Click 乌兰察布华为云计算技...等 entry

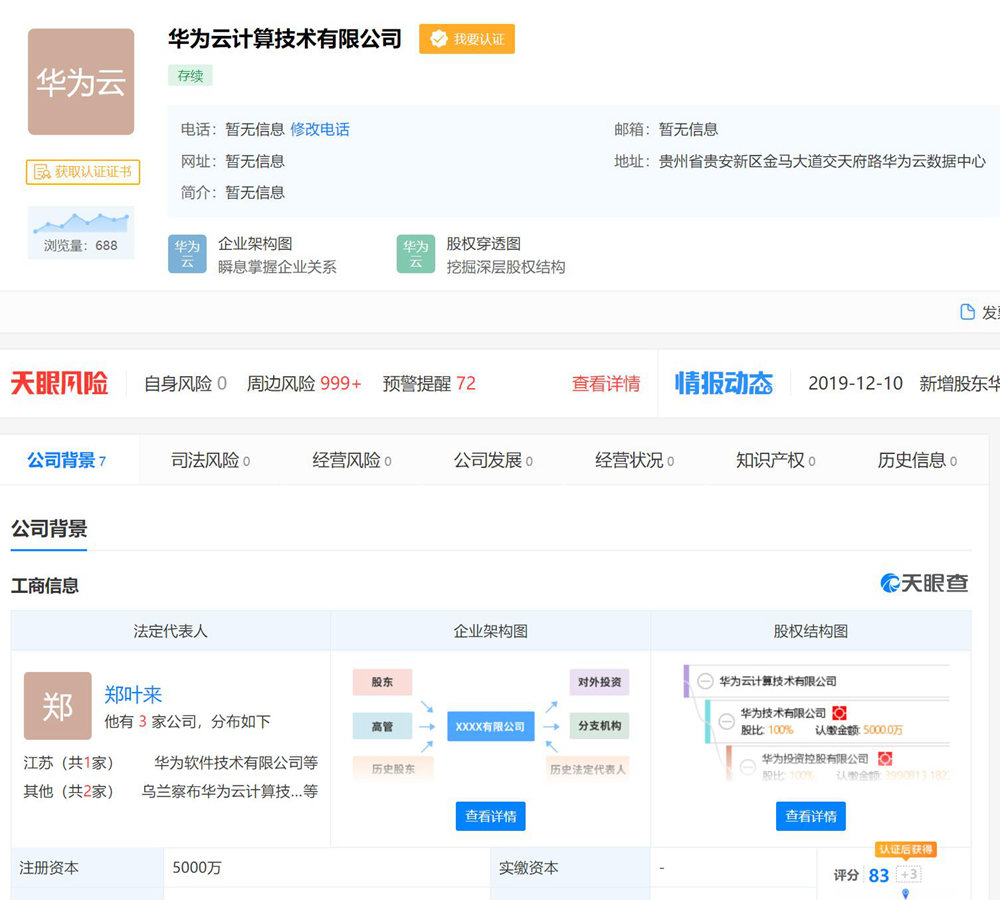click(230, 791)
